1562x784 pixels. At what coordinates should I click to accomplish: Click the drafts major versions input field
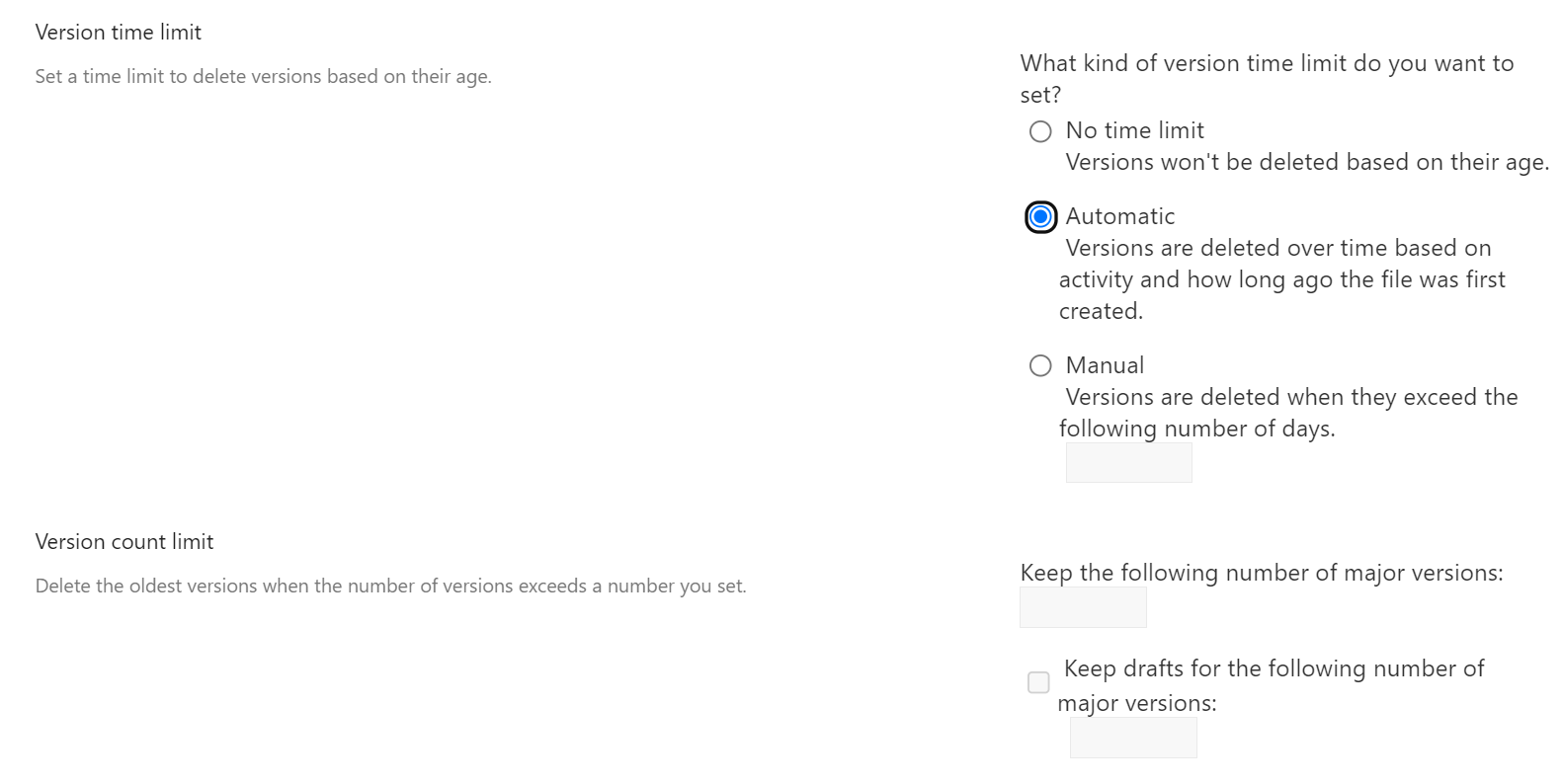pos(1132,738)
